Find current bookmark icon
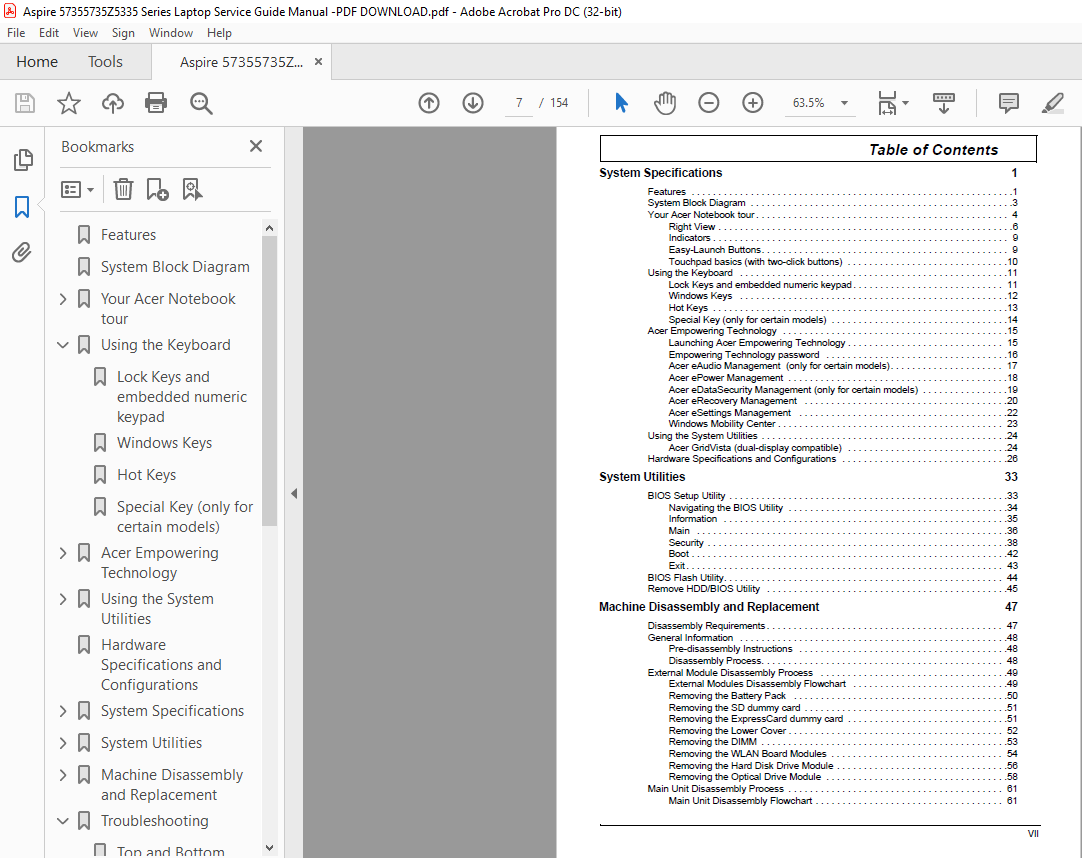 point(192,189)
